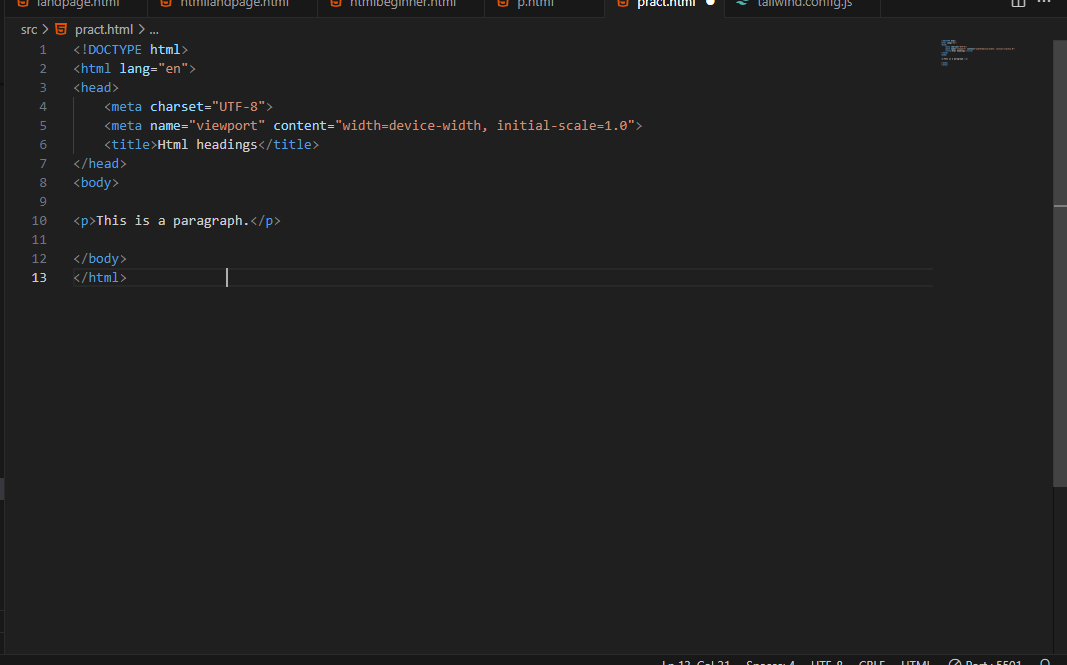The width and height of the screenshot is (1067, 665).
Task: Change the language mode via the 'HTML' status item
Action: click(x=915, y=662)
